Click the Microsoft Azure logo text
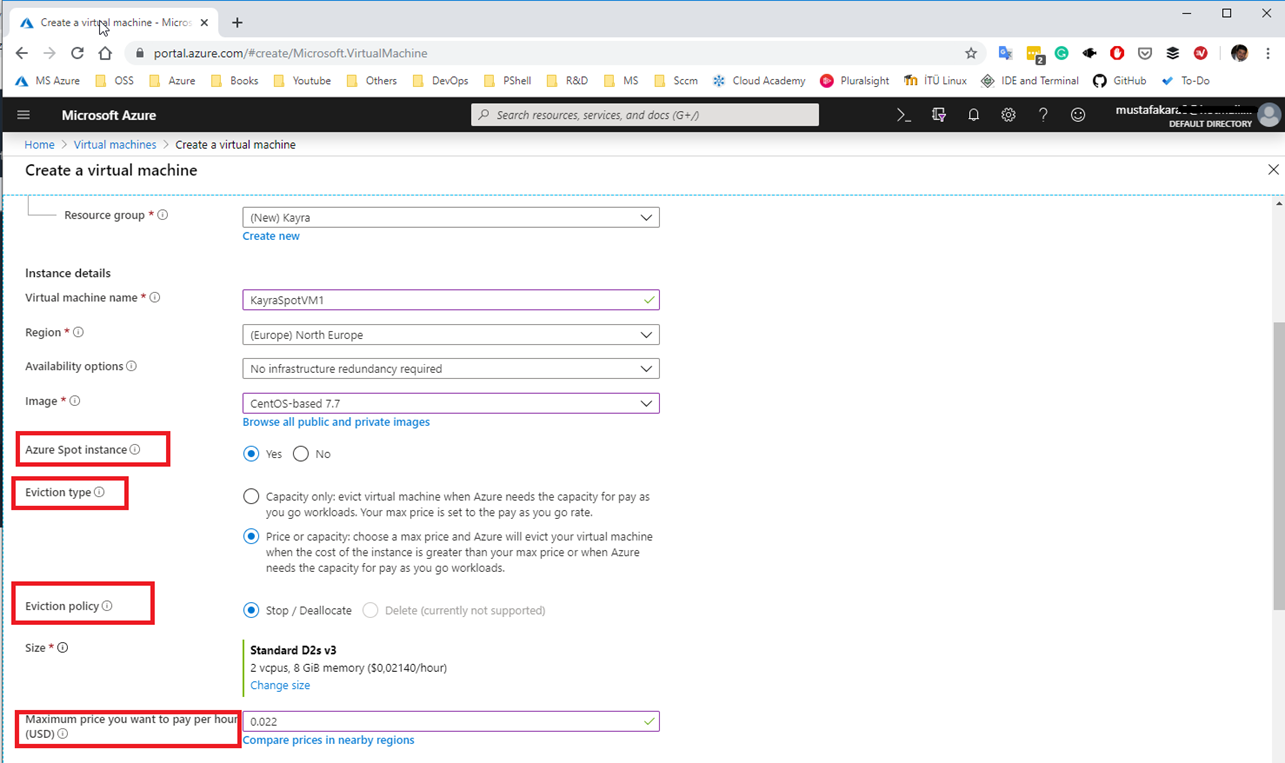 (109, 115)
